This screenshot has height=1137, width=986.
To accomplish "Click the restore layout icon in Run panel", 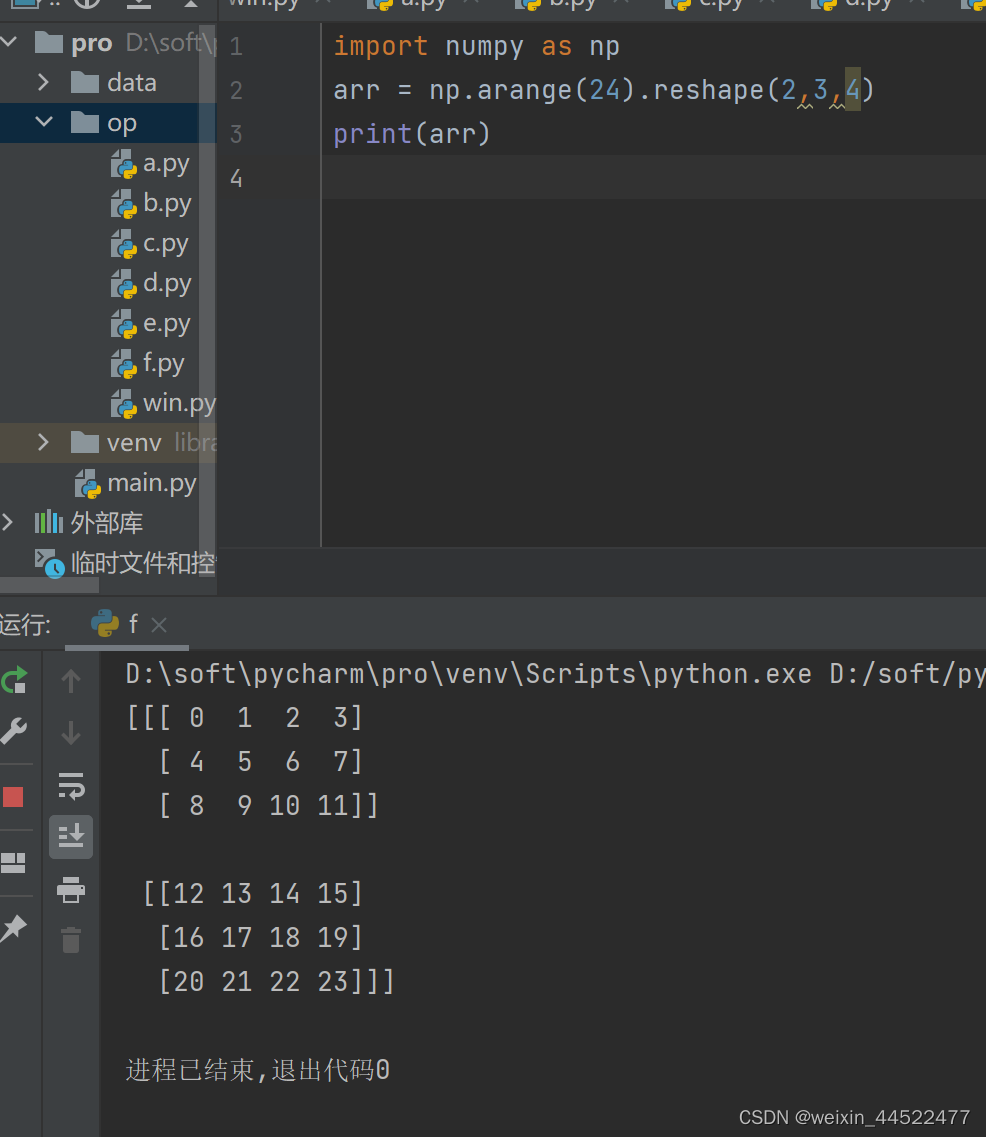I will (13, 863).
